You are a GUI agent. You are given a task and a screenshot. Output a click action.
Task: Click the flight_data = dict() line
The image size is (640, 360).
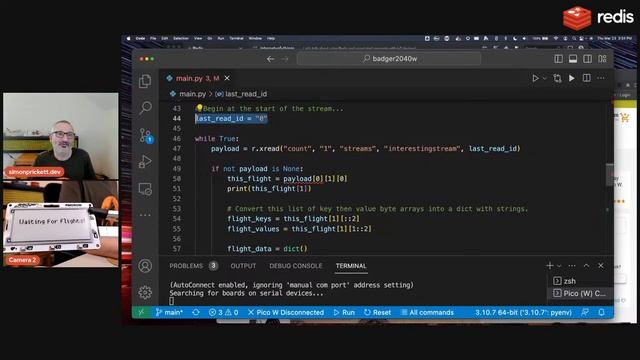pyautogui.click(x=267, y=249)
